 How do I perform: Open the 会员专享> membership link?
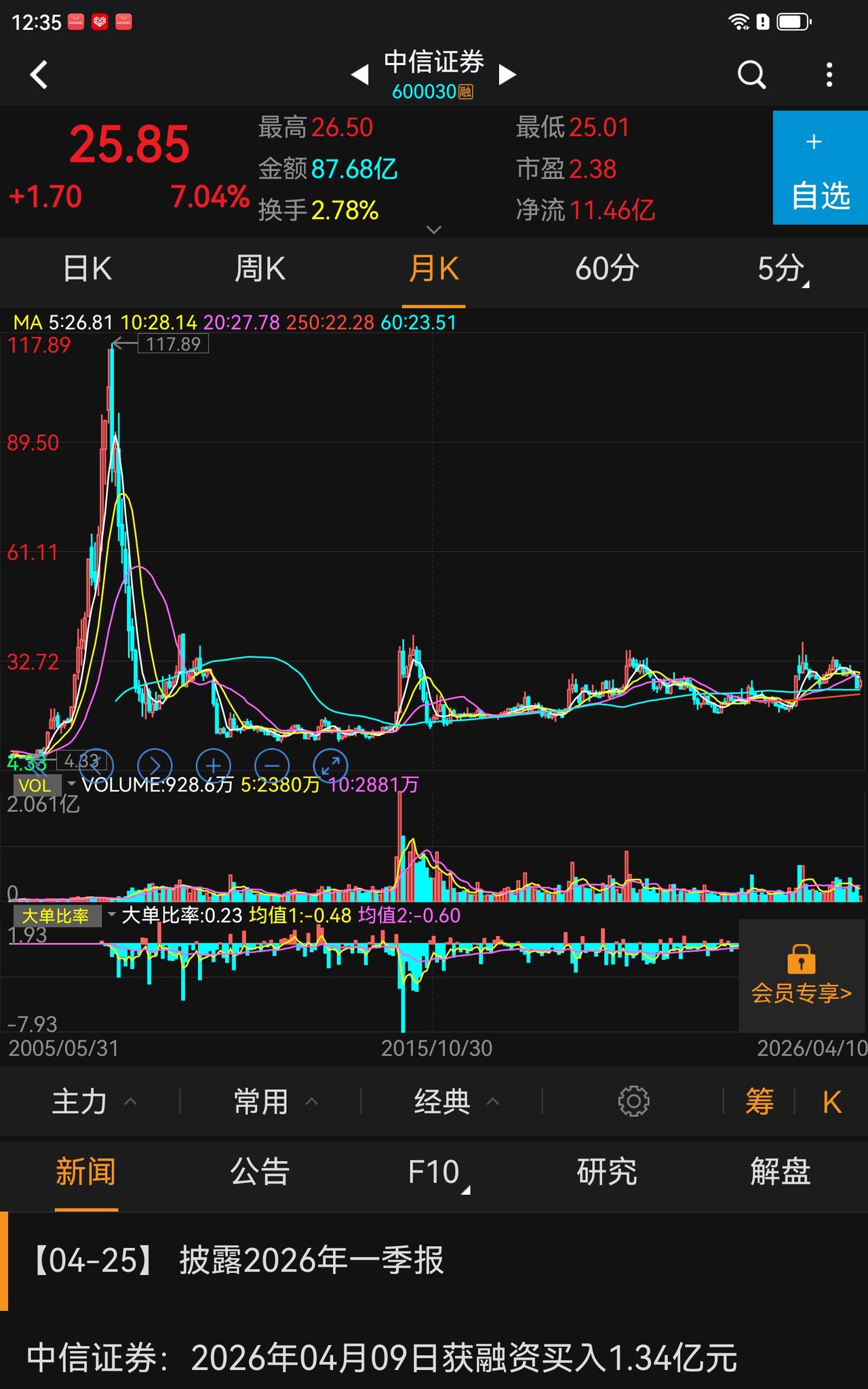(x=801, y=994)
